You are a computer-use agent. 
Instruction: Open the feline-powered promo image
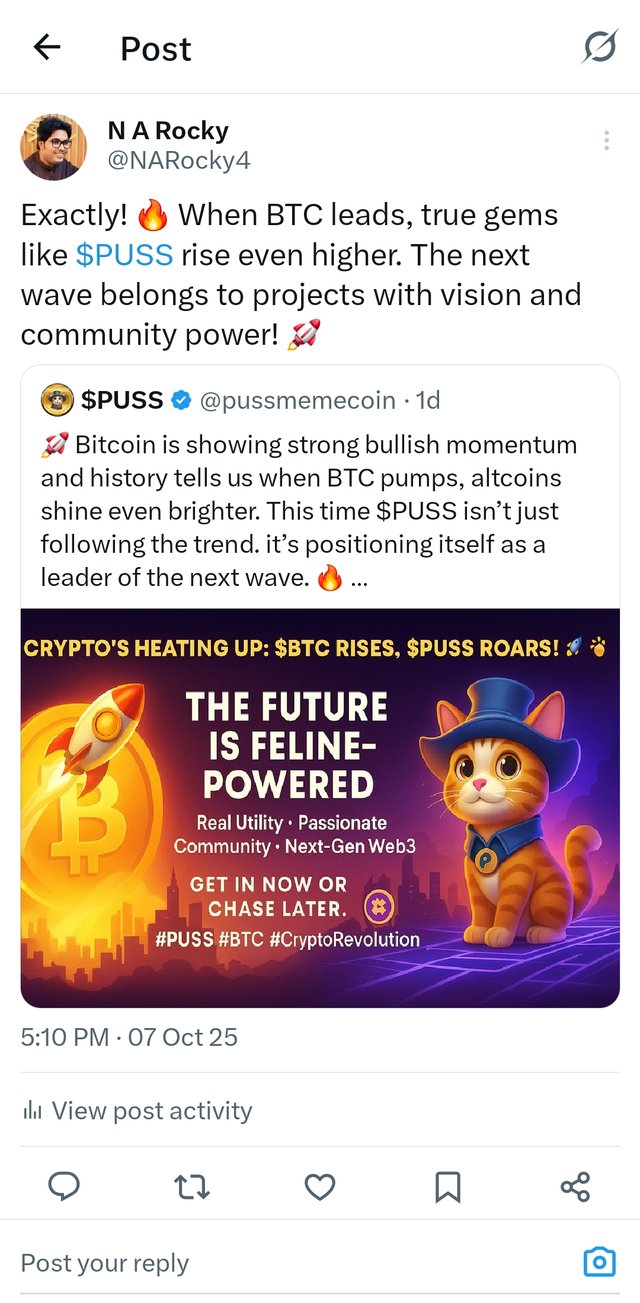click(320, 807)
